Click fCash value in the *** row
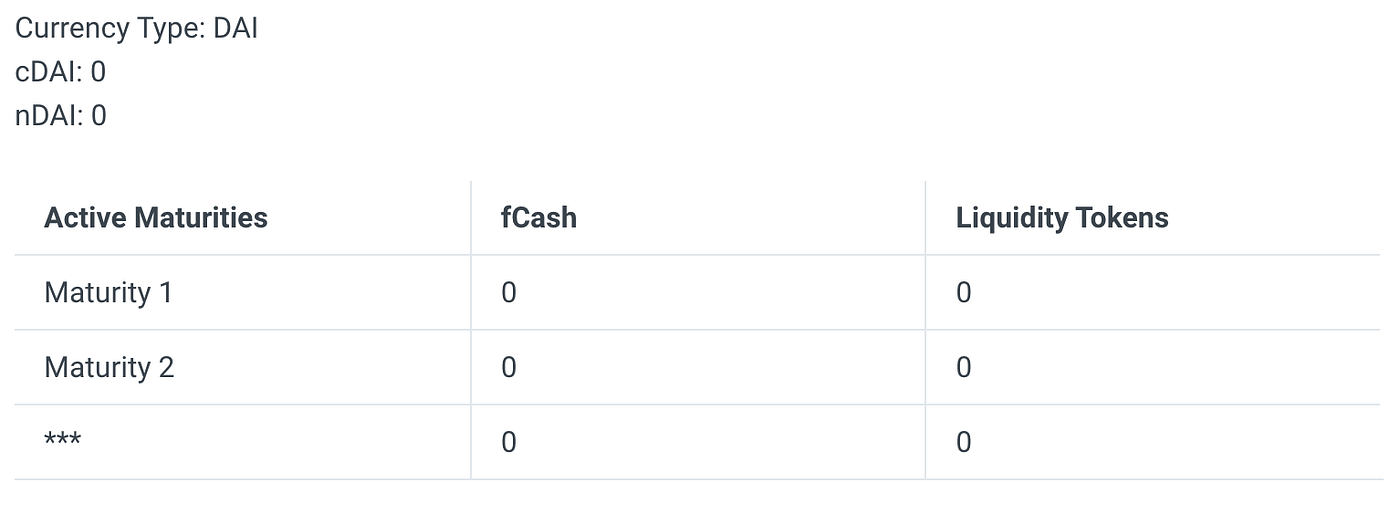 click(508, 442)
